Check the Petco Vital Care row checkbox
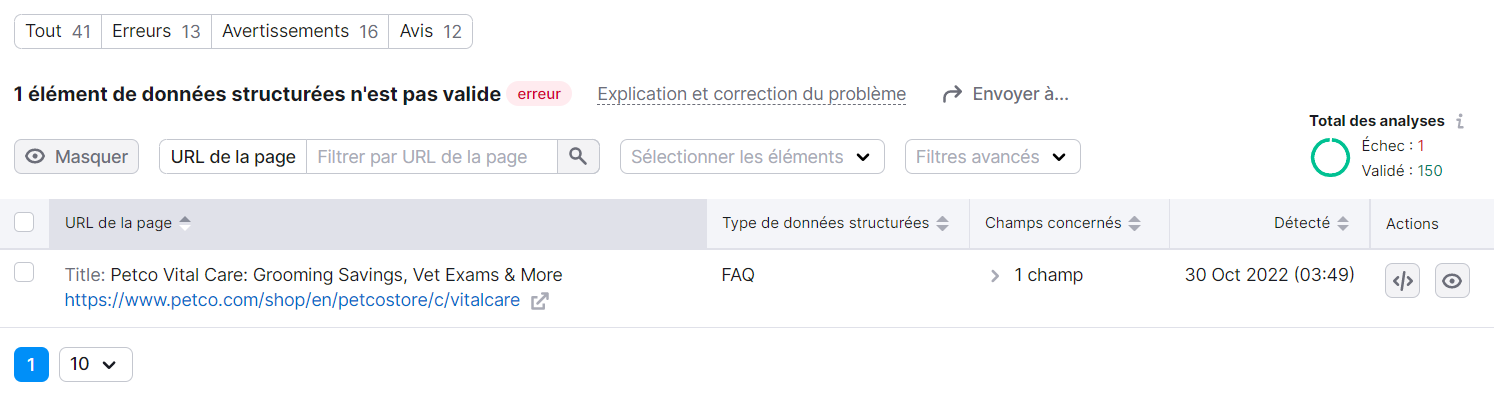The width and height of the screenshot is (1494, 396). (x=24, y=273)
